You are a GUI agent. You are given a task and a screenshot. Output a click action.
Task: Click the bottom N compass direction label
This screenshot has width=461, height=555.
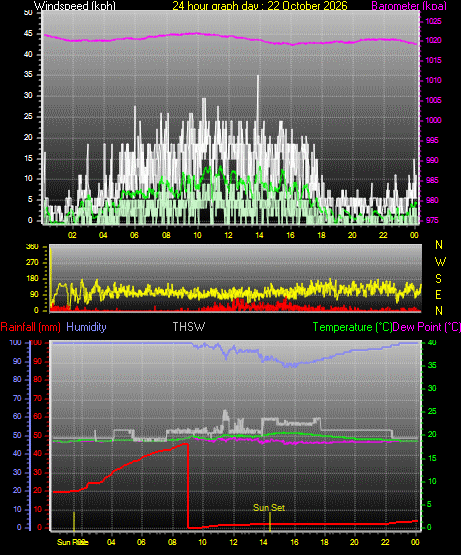click(x=439, y=311)
